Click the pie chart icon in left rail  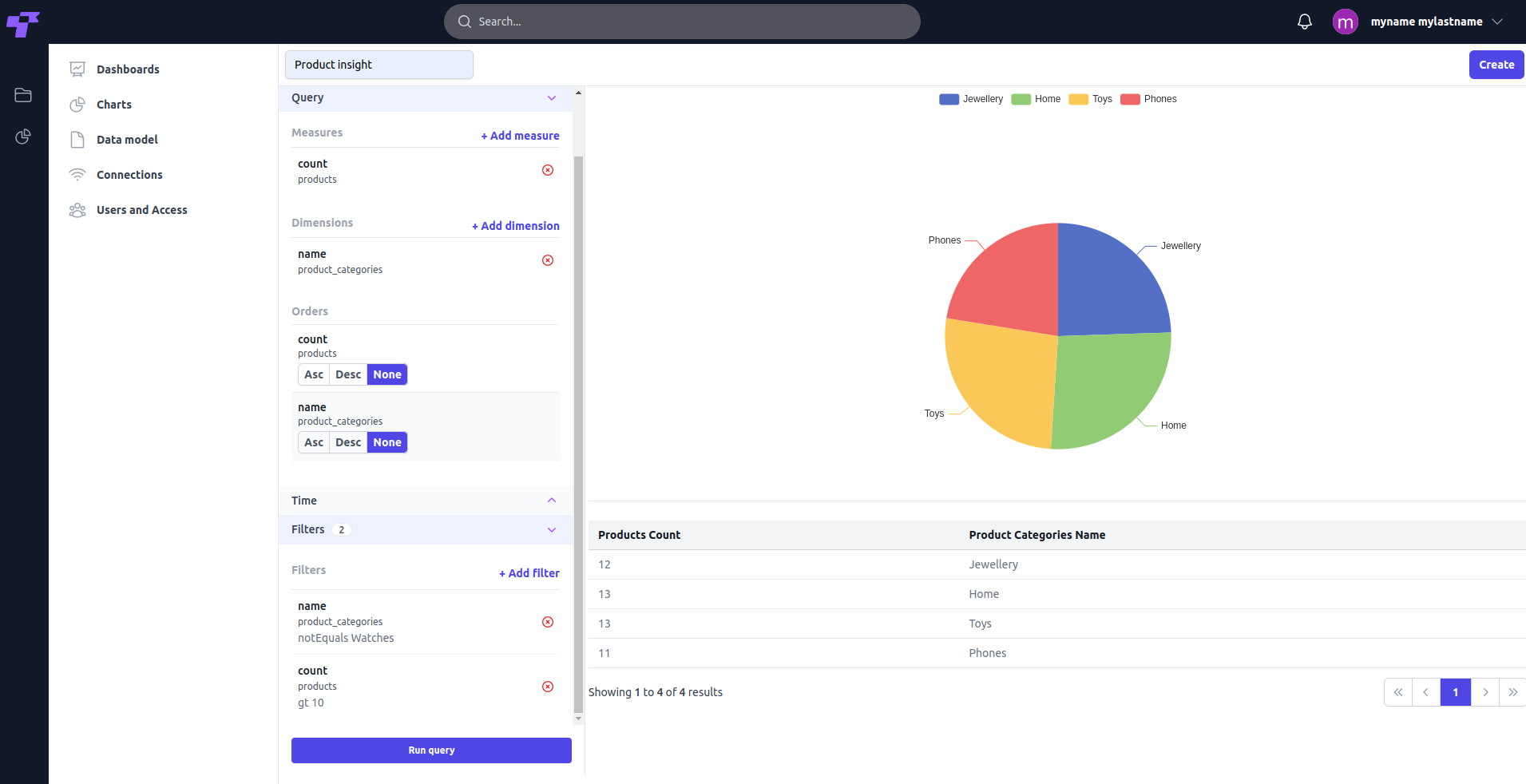click(x=23, y=137)
